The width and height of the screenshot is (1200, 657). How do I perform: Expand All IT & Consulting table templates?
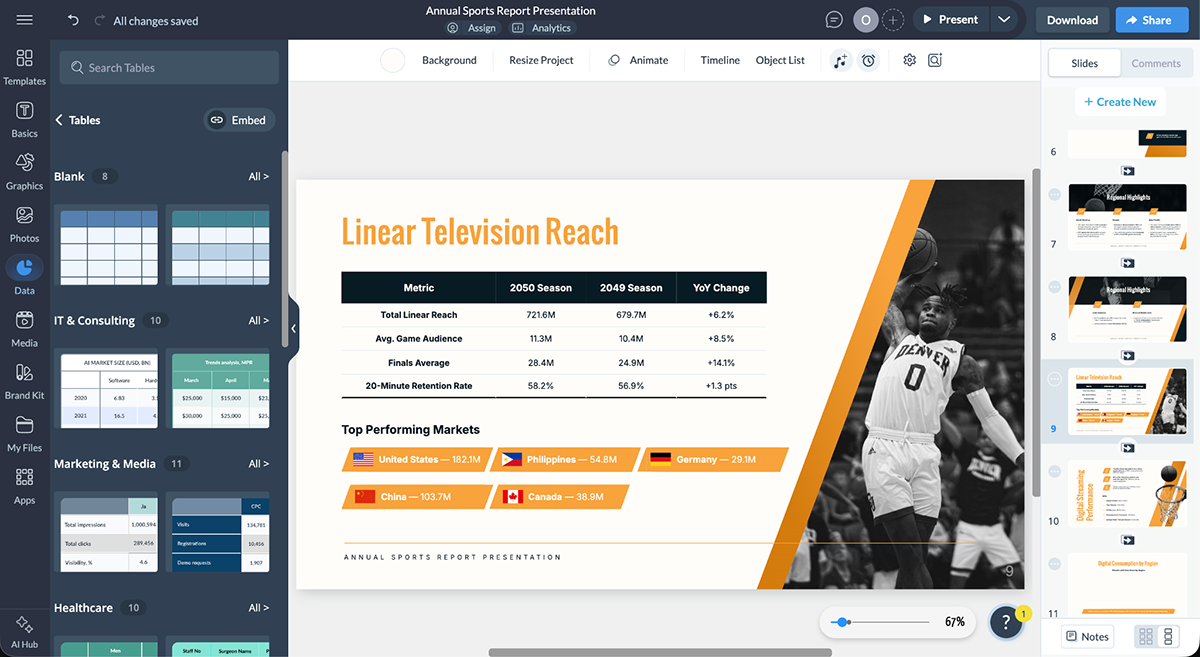click(x=258, y=320)
